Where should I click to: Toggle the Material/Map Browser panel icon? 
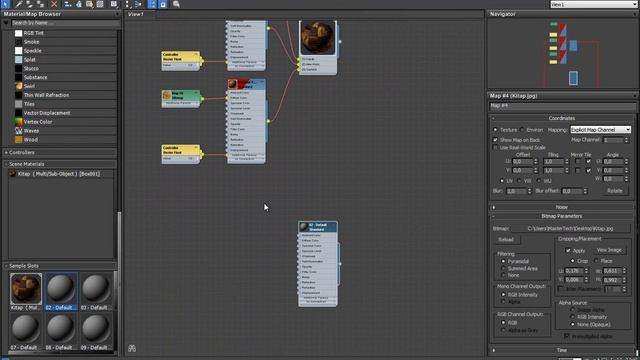(x=152, y=4)
